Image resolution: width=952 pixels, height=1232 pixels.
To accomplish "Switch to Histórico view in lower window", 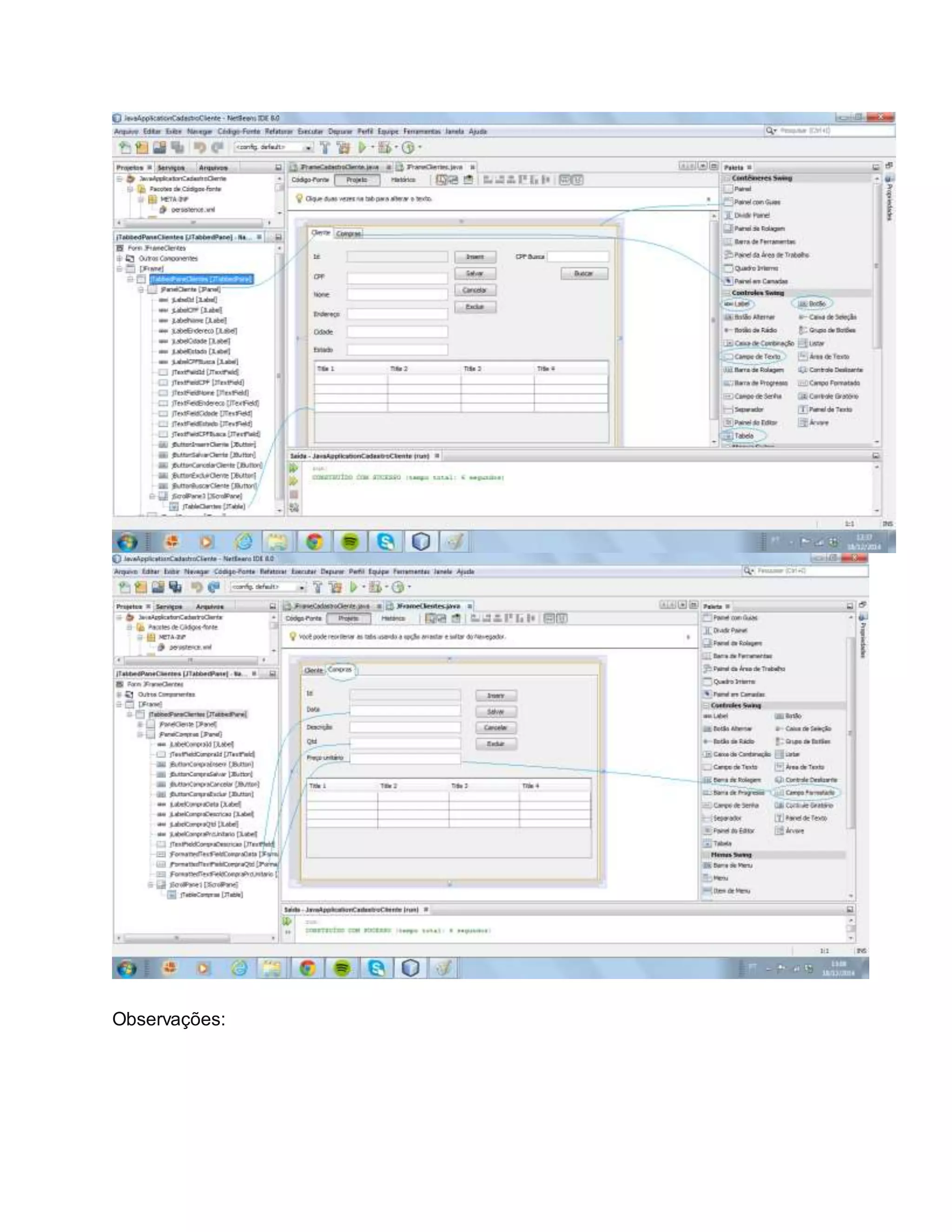I will [x=392, y=618].
